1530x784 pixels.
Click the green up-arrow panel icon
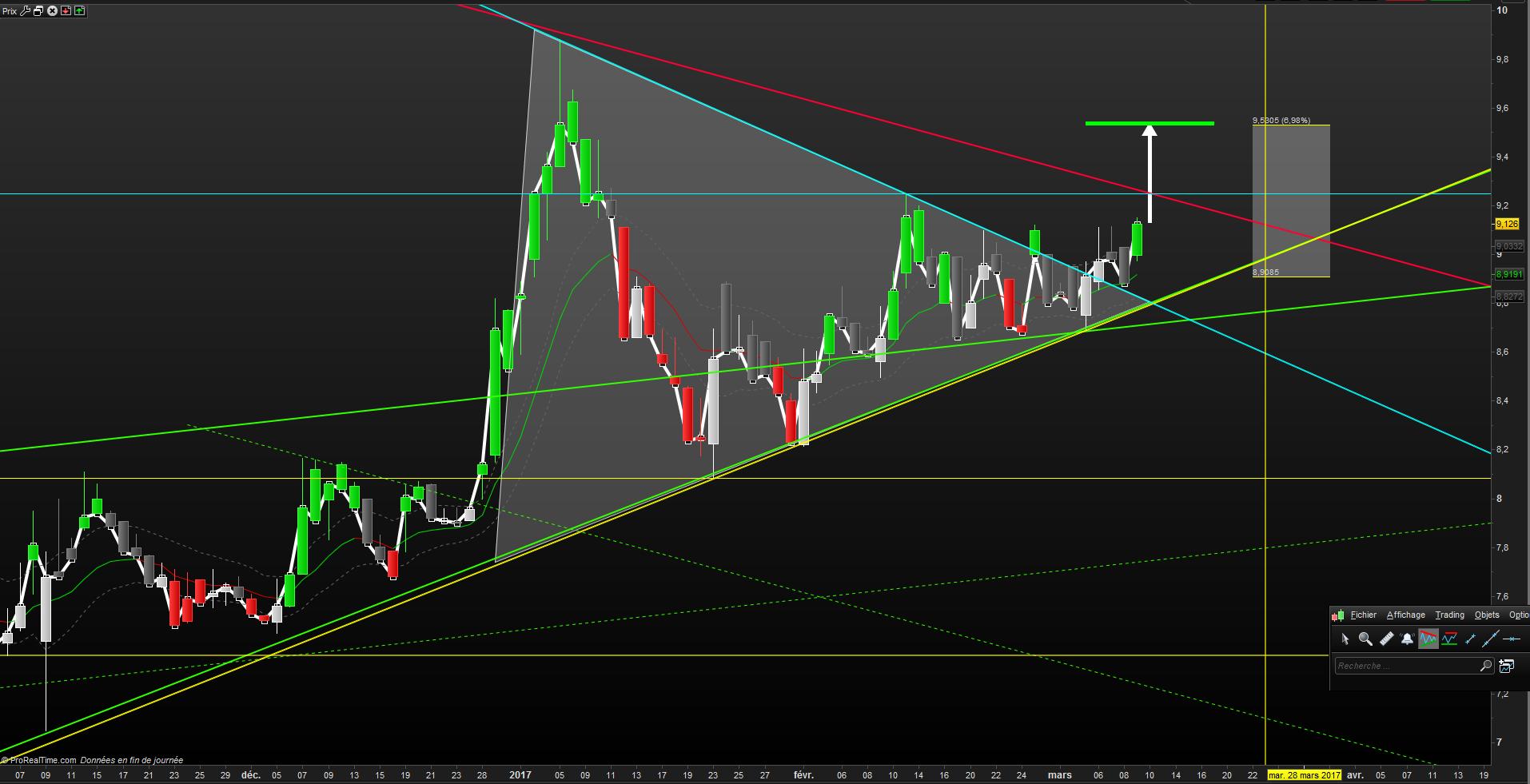tap(79, 11)
